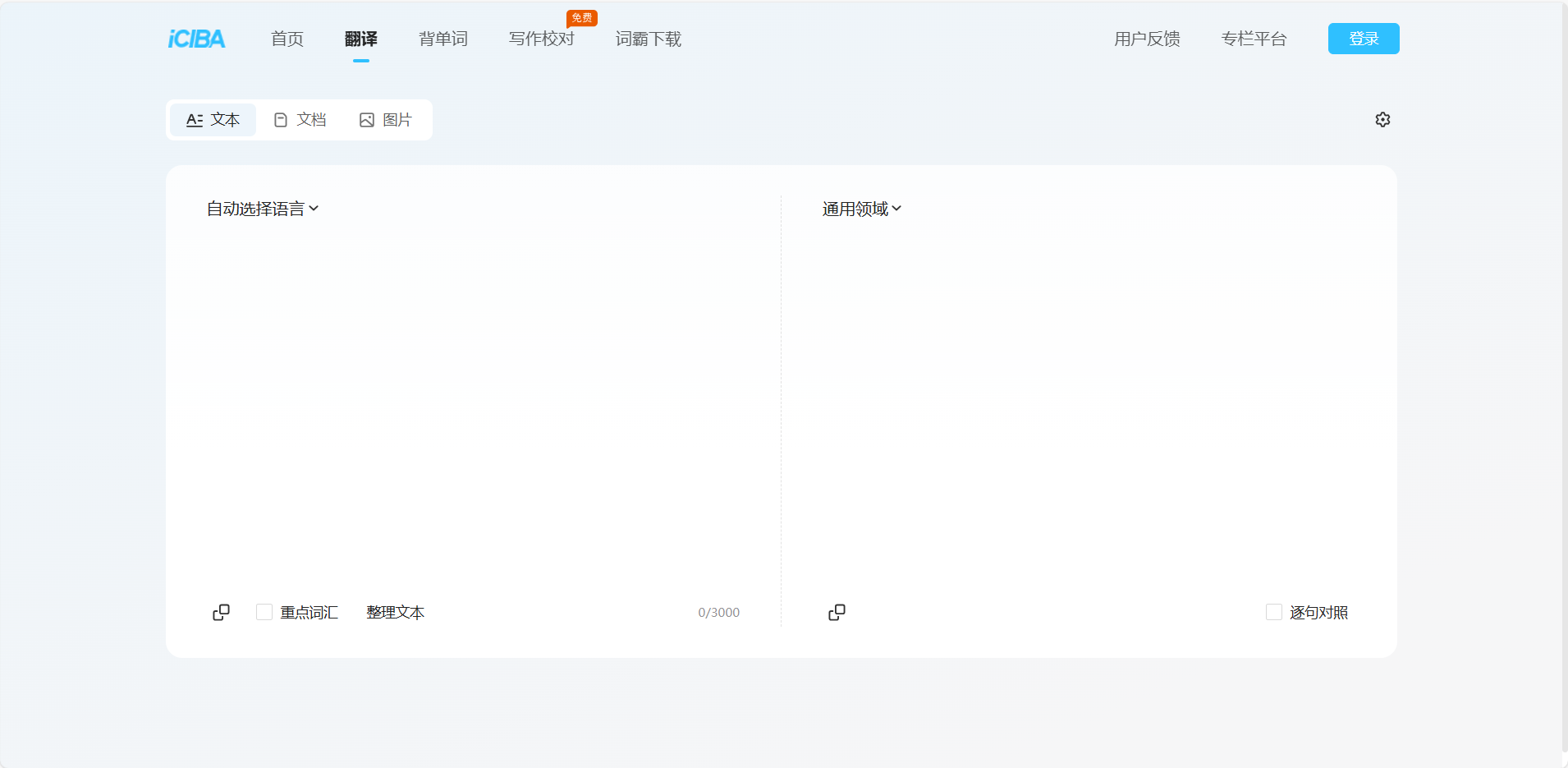Switch to the 文本 translation tab
Image resolution: width=1568 pixels, height=768 pixels.
[213, 120]
